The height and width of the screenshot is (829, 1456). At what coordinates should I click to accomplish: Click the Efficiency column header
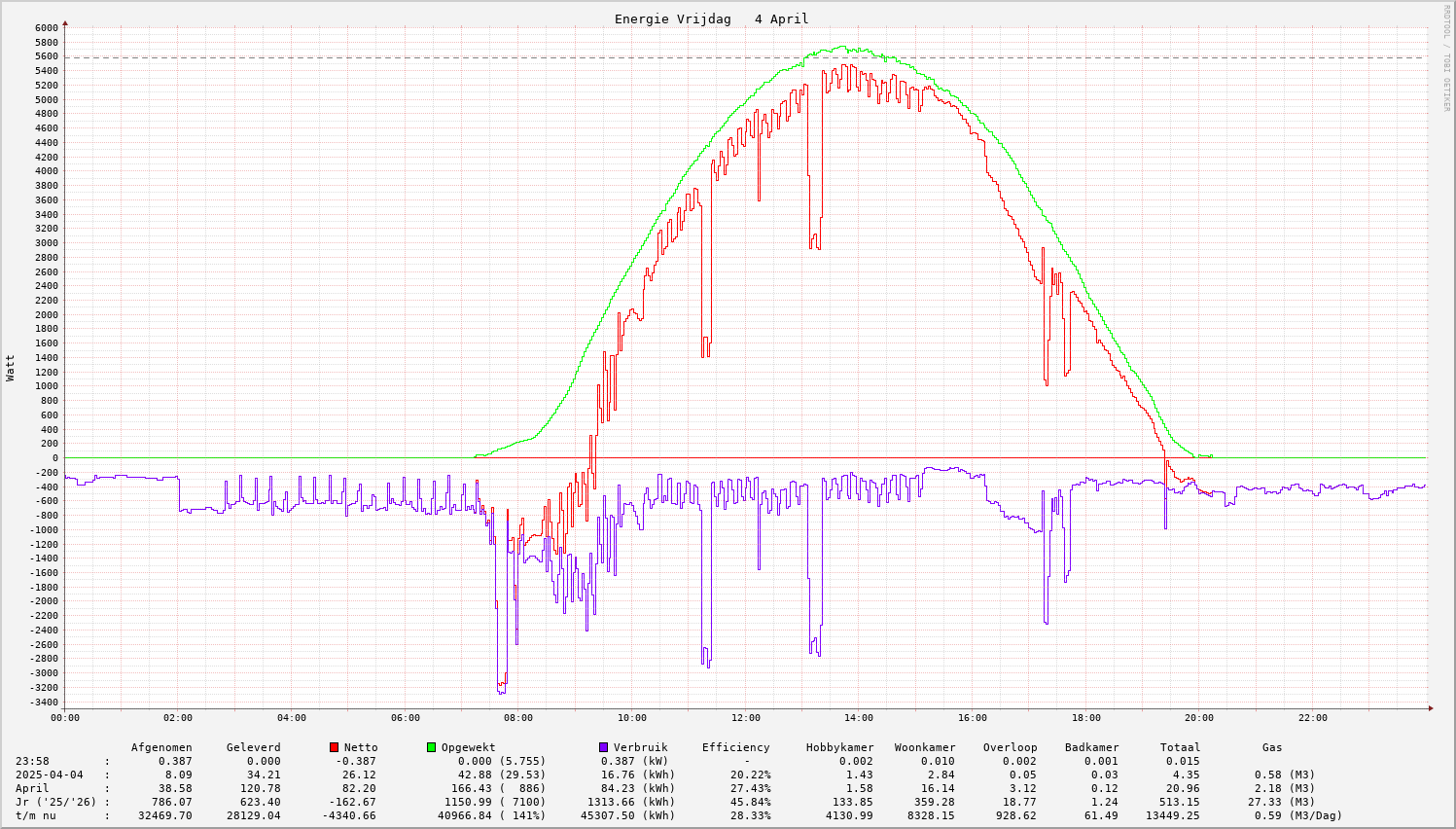(x=735, y=747)
